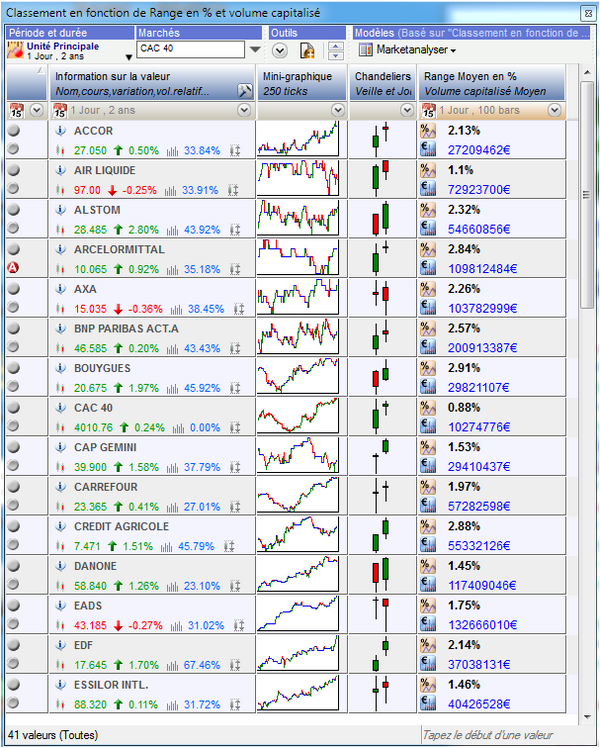This screenshot has width=600, height=748.
Task: Open the EADS mini chart thumbnail
Action: click(x=298, y=614)
